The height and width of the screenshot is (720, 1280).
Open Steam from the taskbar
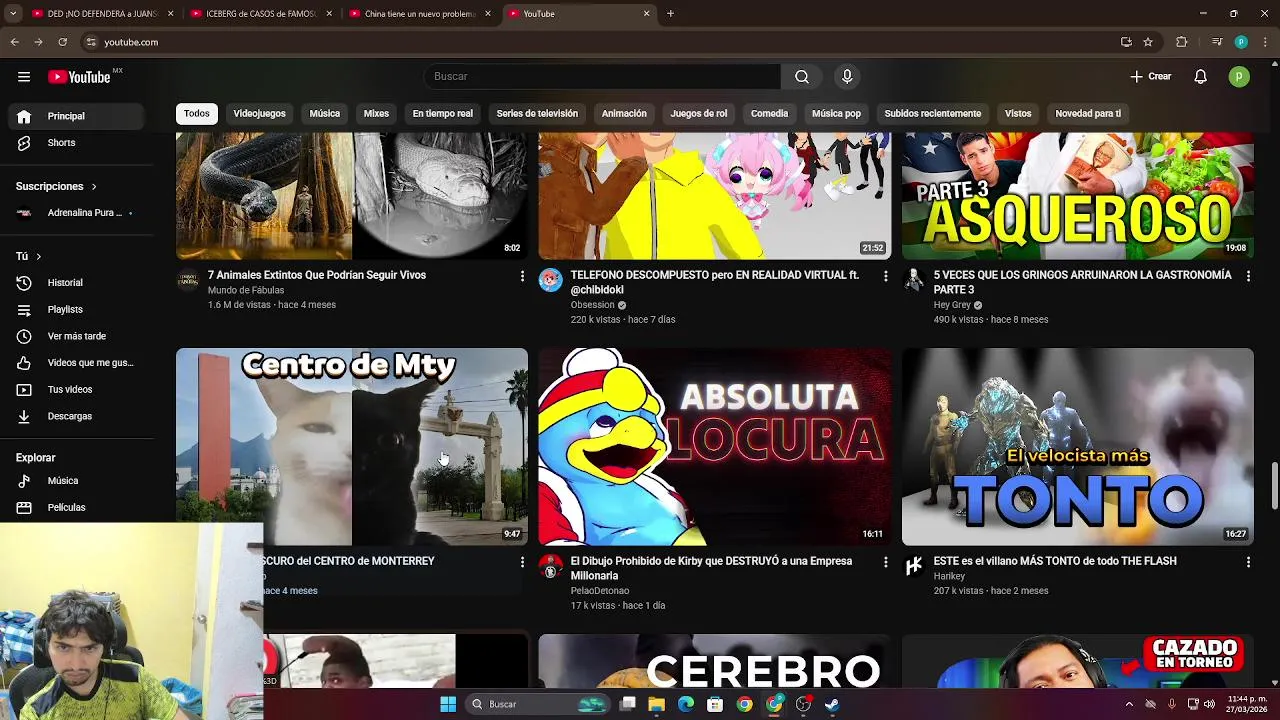point(832,704)
